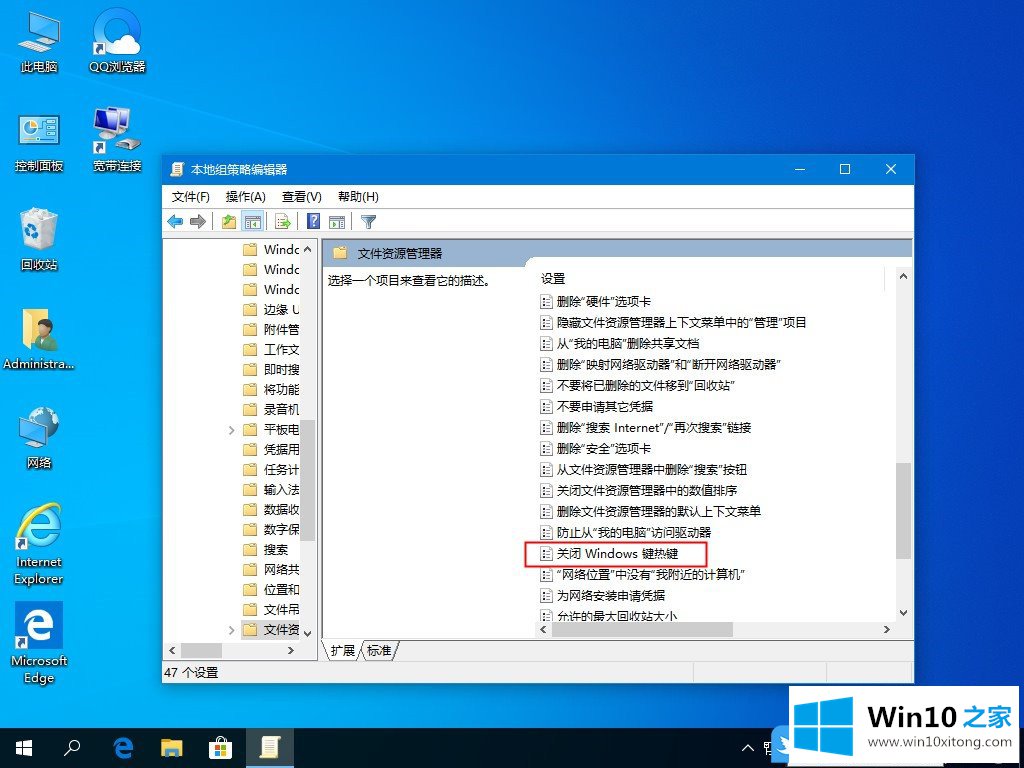Click the filter funnel toolbar icon

coord(368,222)
